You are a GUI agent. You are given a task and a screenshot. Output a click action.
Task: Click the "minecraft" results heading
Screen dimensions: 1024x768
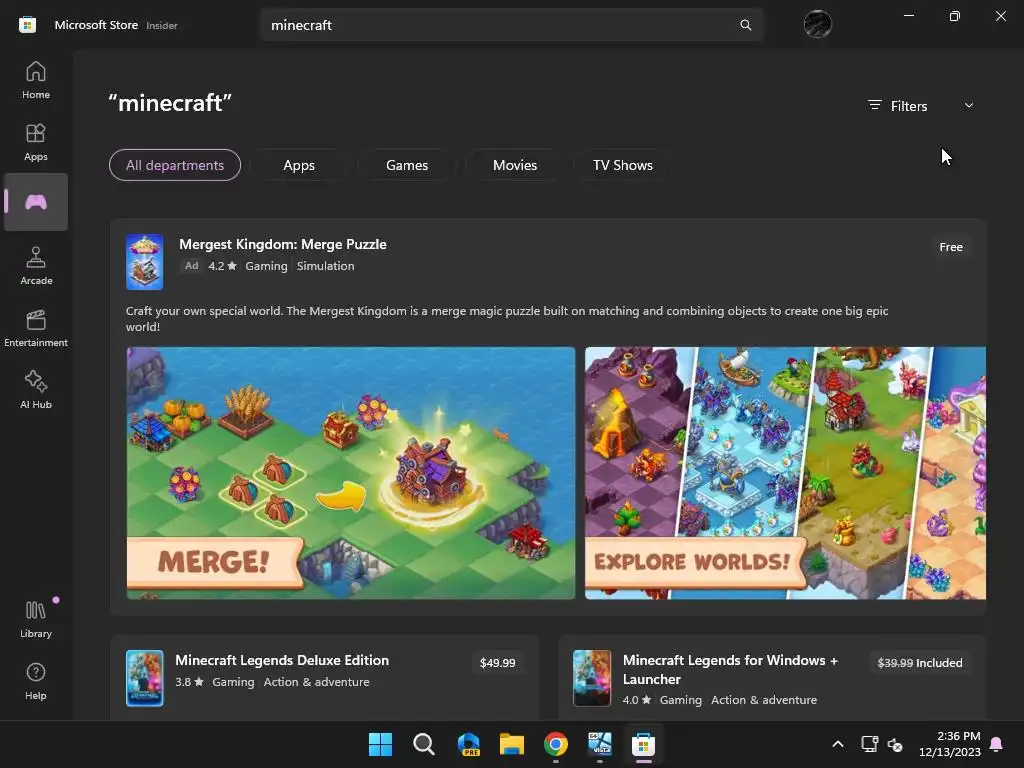(170, 103)
